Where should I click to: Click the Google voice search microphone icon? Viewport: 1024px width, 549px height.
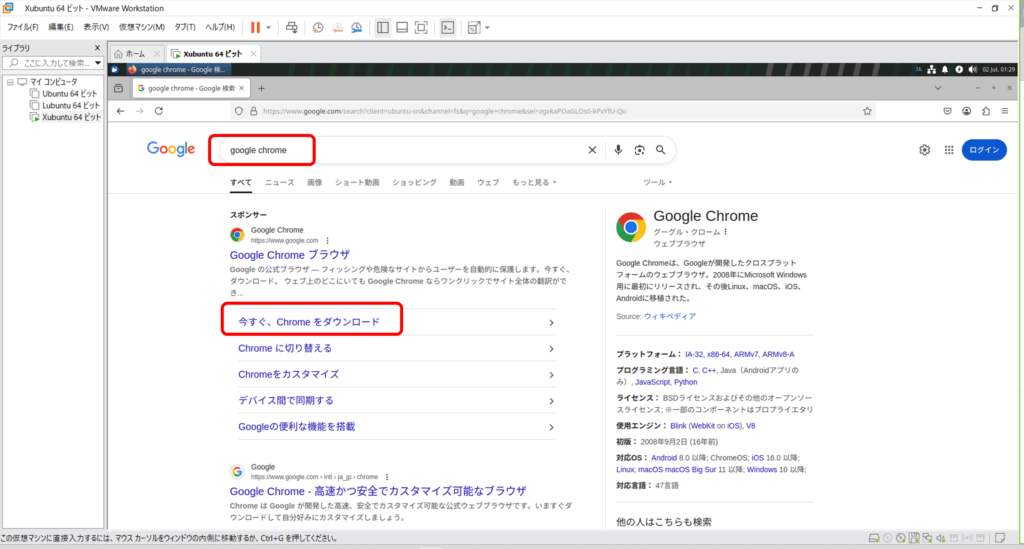(x=618, y=150)
